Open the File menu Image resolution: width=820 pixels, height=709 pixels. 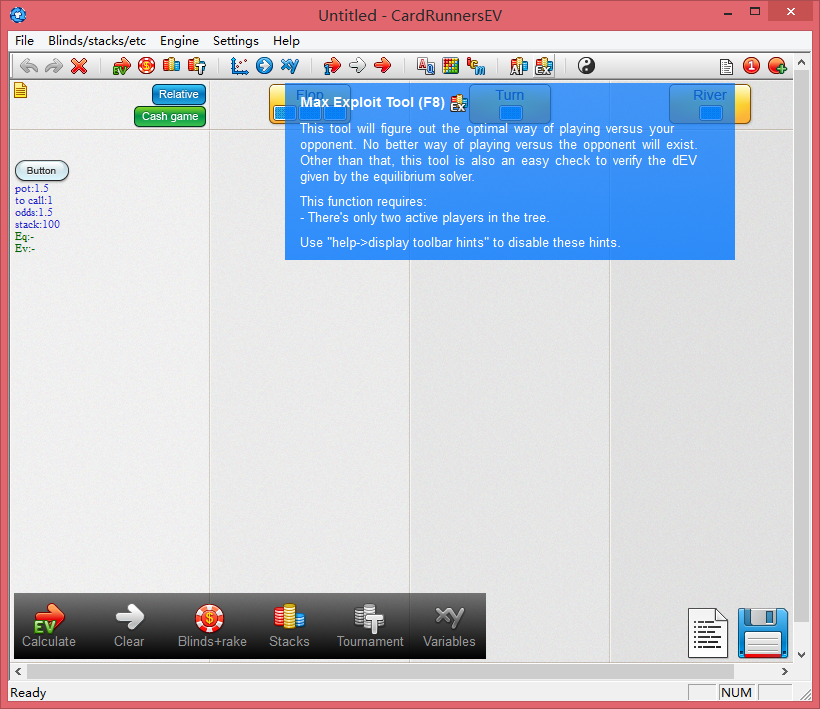(x=24, y=41)
